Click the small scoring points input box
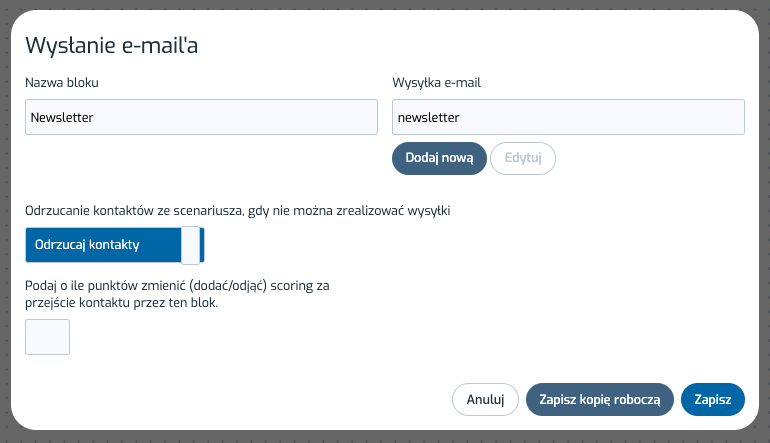This screenshot has width=770, height=443. (x=47, y=337)
